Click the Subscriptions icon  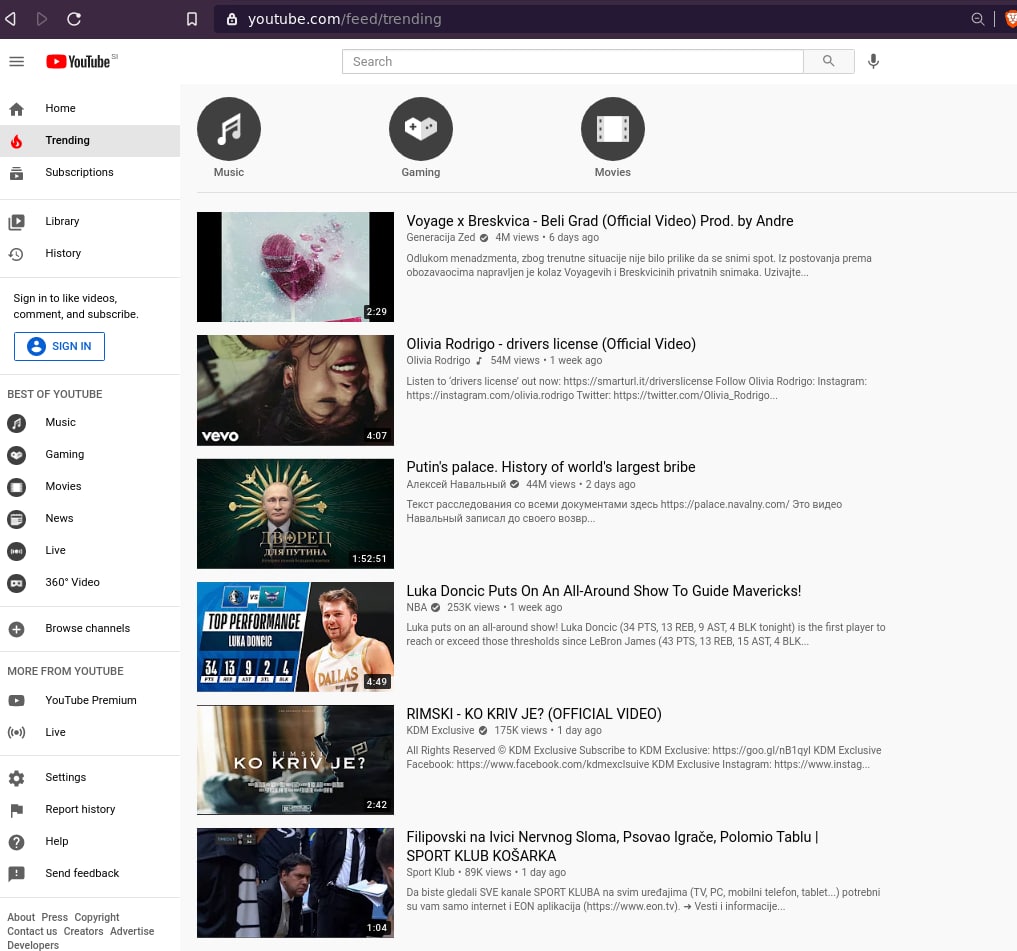coord(17,173)
